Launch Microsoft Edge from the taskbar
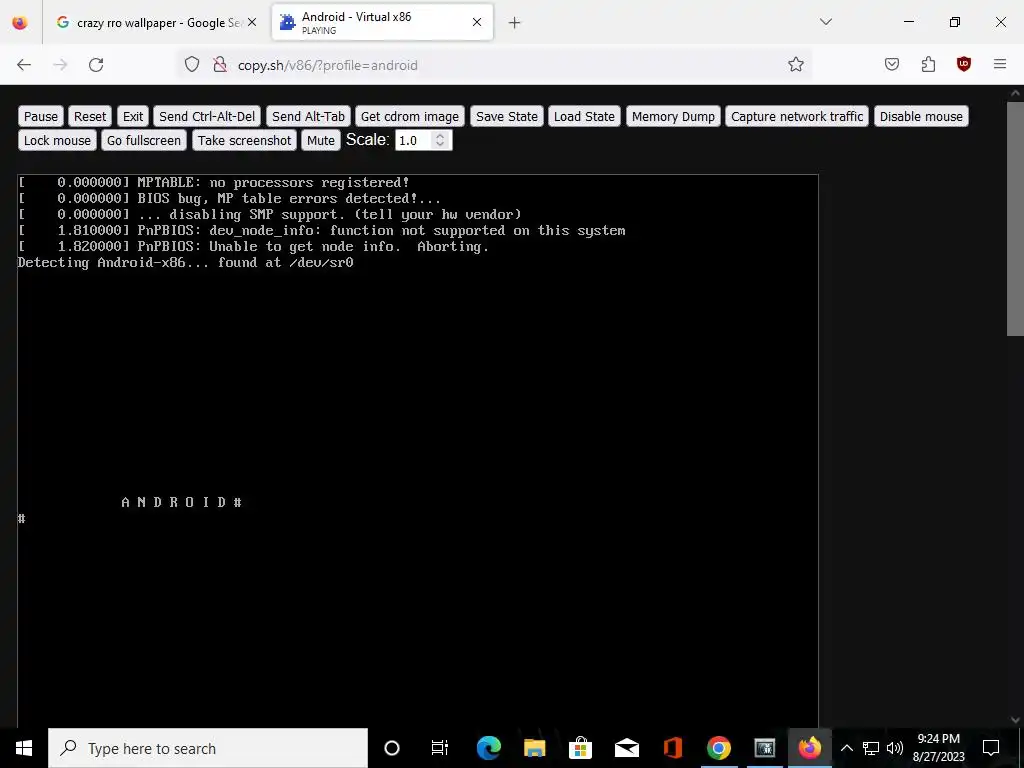Screen dimensions: 1024x768 [x=488, y=748]
